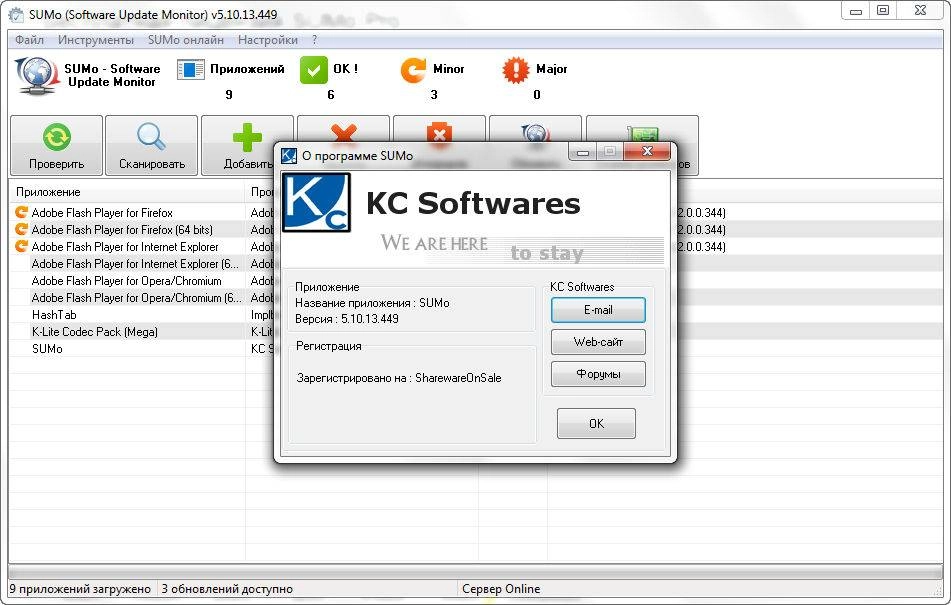Click Adobe Flash Player for Firefox name text

[x=102, y=213]
